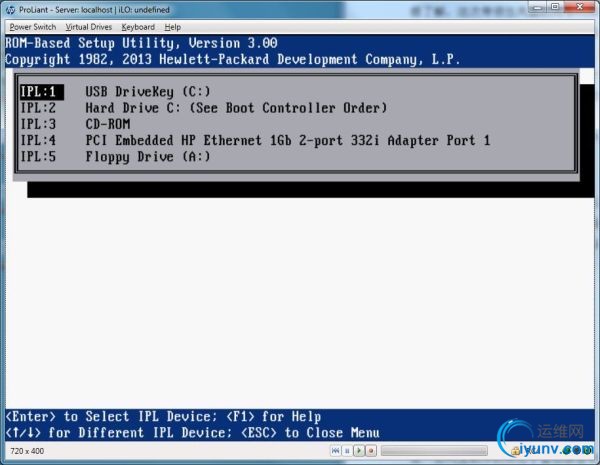Open the Keyboard menu

pos(138,27)
